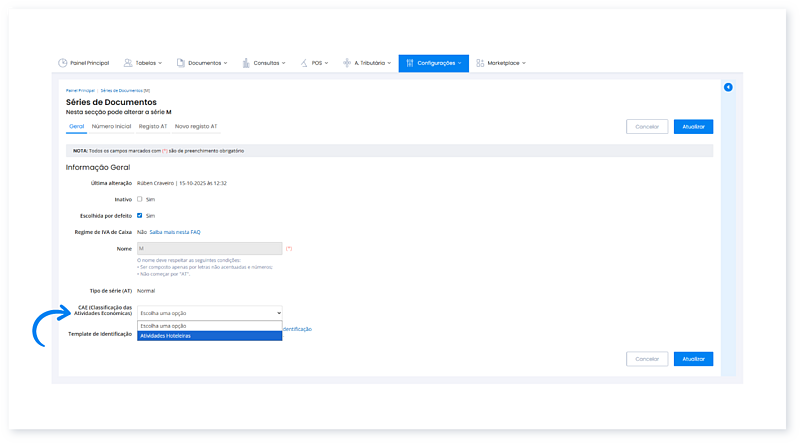Click the Consultas icon in navbar

pyautogui.click(x=246, y=63)
